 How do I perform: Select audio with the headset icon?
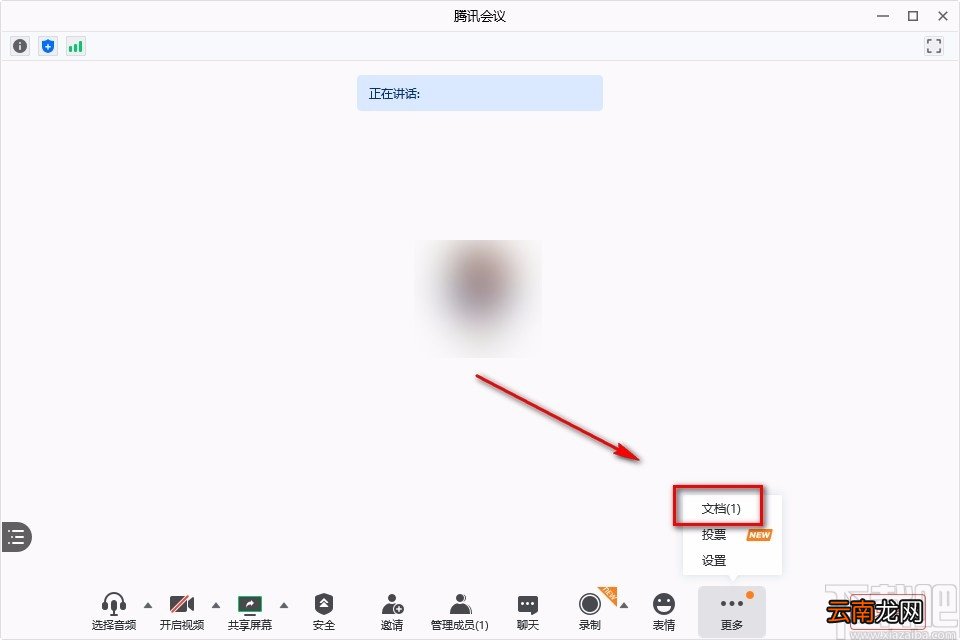[x=114, y=611]
